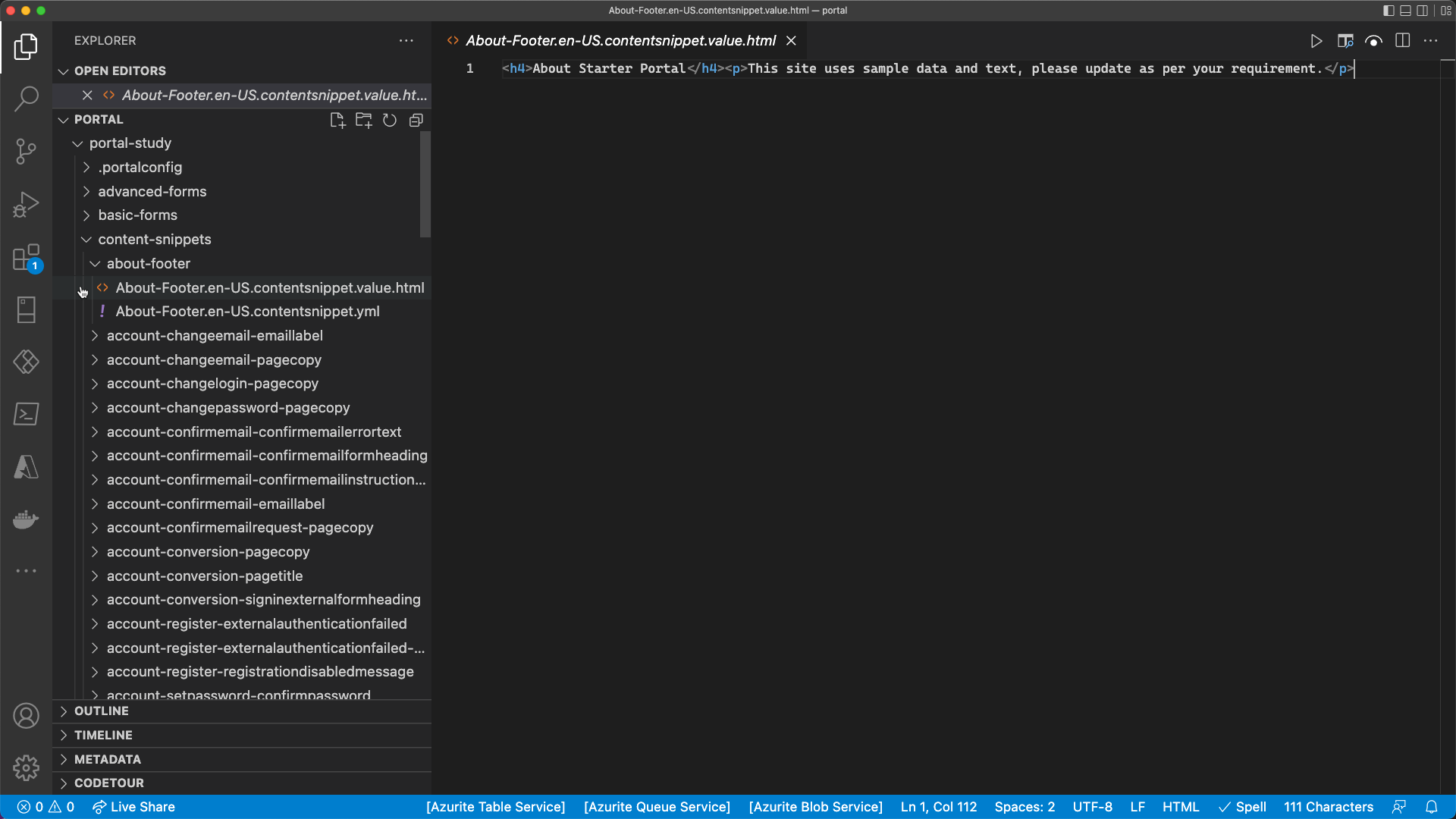
Task: Open About-Footer.en-US.contentsnippet.yml file
Action: [247, 311]
